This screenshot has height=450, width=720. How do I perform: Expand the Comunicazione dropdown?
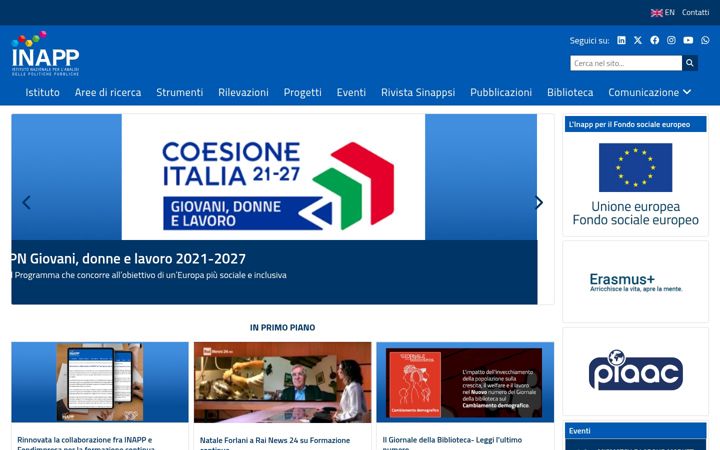click(649, 92)
